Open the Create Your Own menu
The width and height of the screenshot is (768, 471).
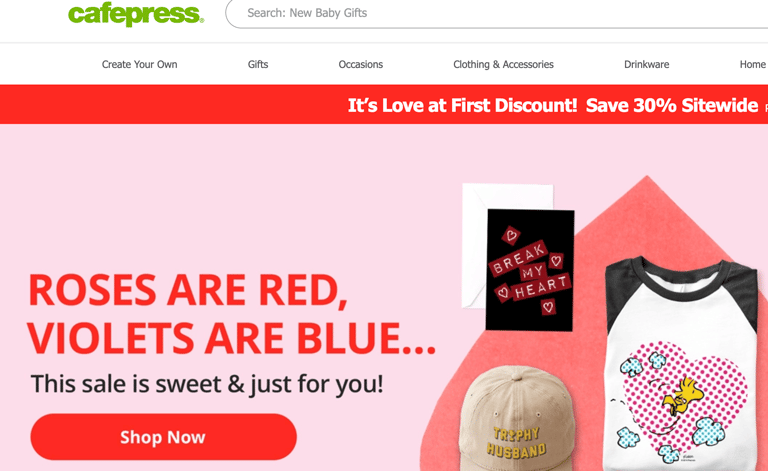click(x=140, y=64)
